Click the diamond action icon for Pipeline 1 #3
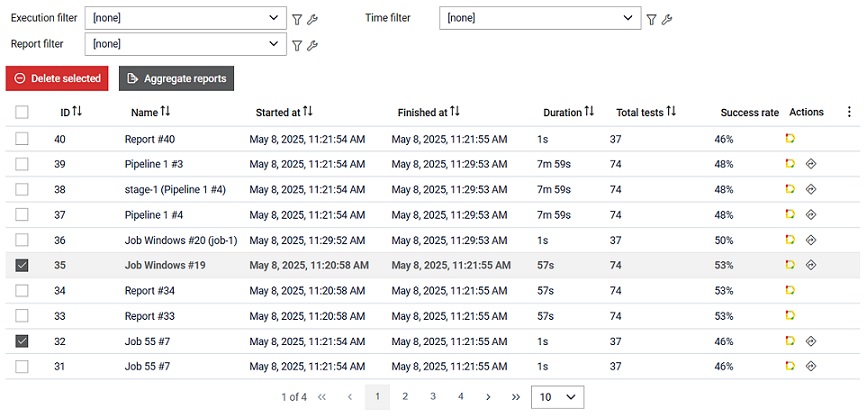 point(811,164)
